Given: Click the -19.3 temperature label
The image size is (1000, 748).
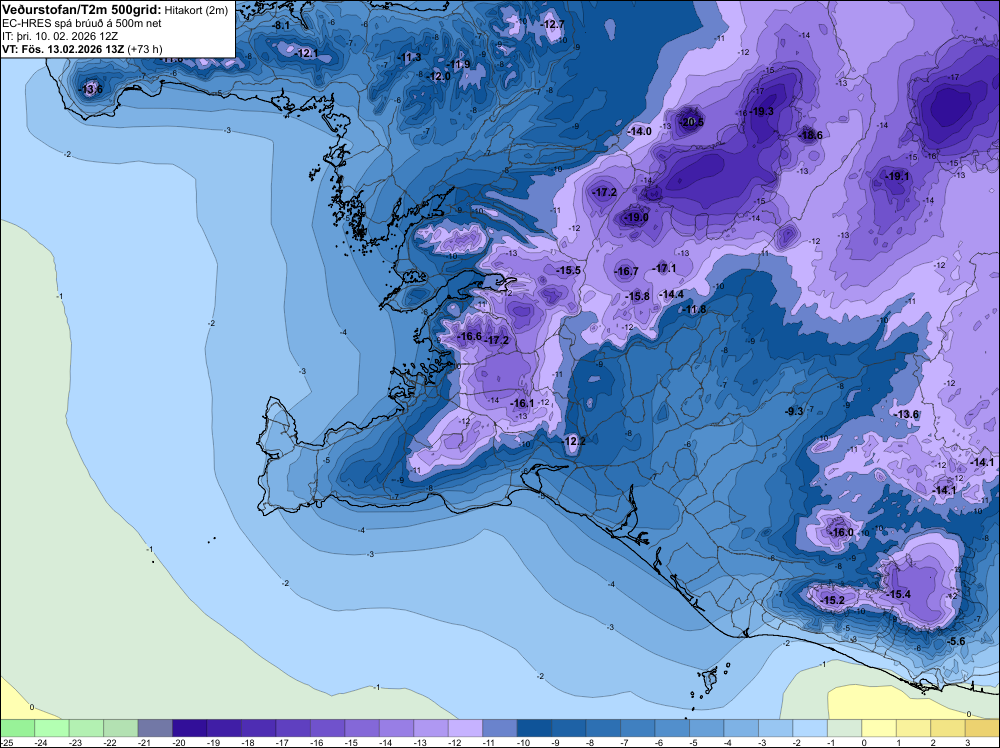Looking at the screenshot, I should click(761, 111).
